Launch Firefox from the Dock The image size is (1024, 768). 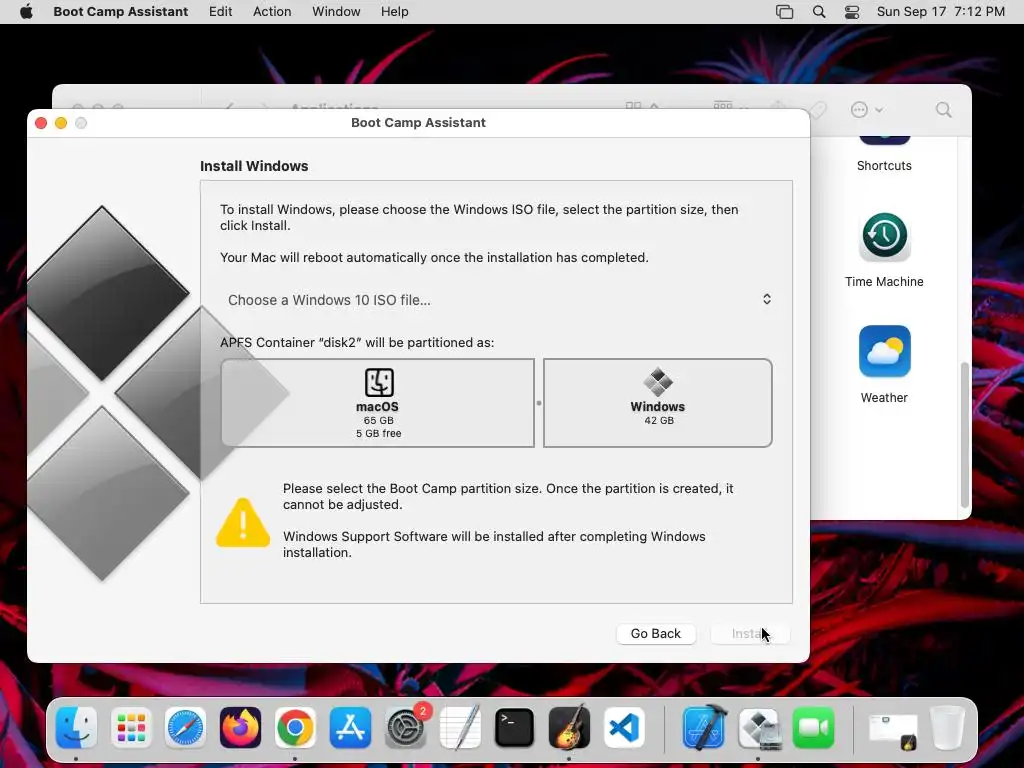pyautogui.click(x=240, y=727)
